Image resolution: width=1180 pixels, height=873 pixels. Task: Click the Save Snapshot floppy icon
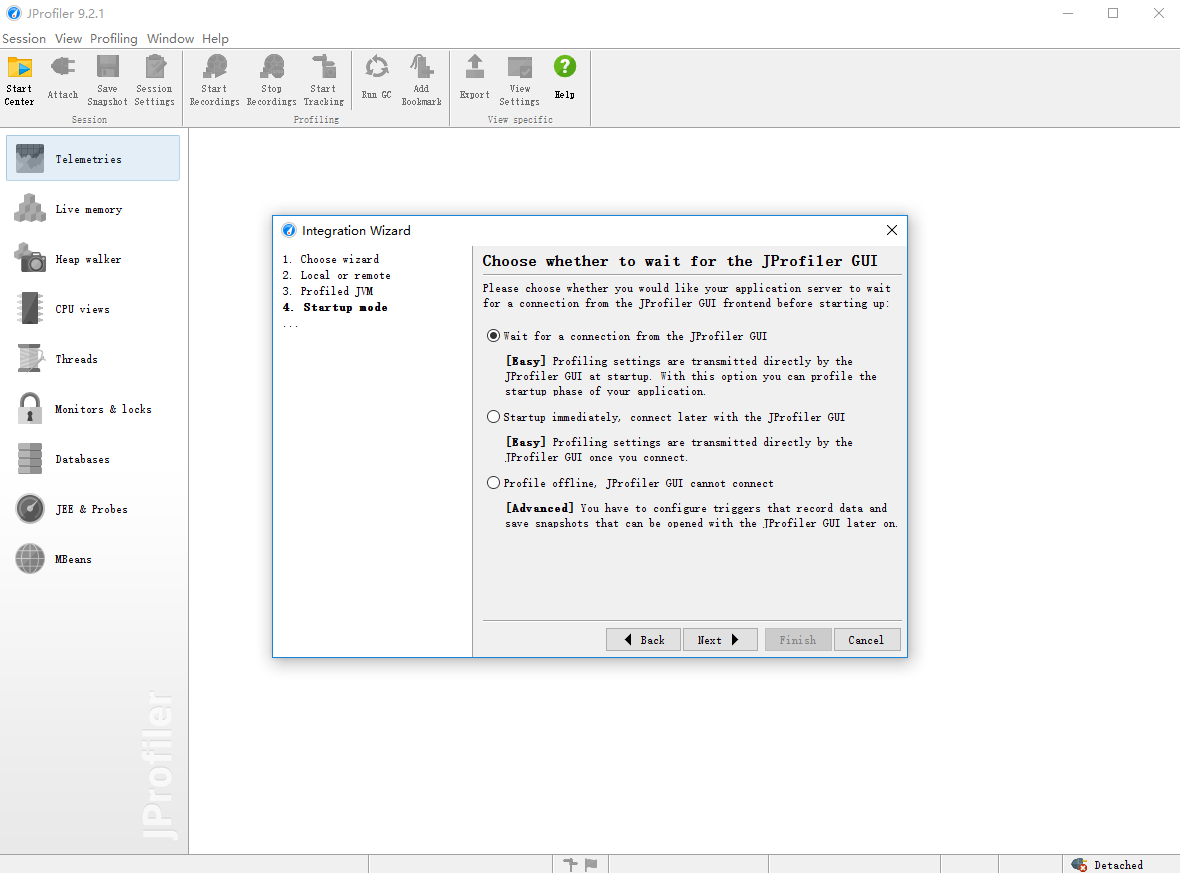[108, 67]
